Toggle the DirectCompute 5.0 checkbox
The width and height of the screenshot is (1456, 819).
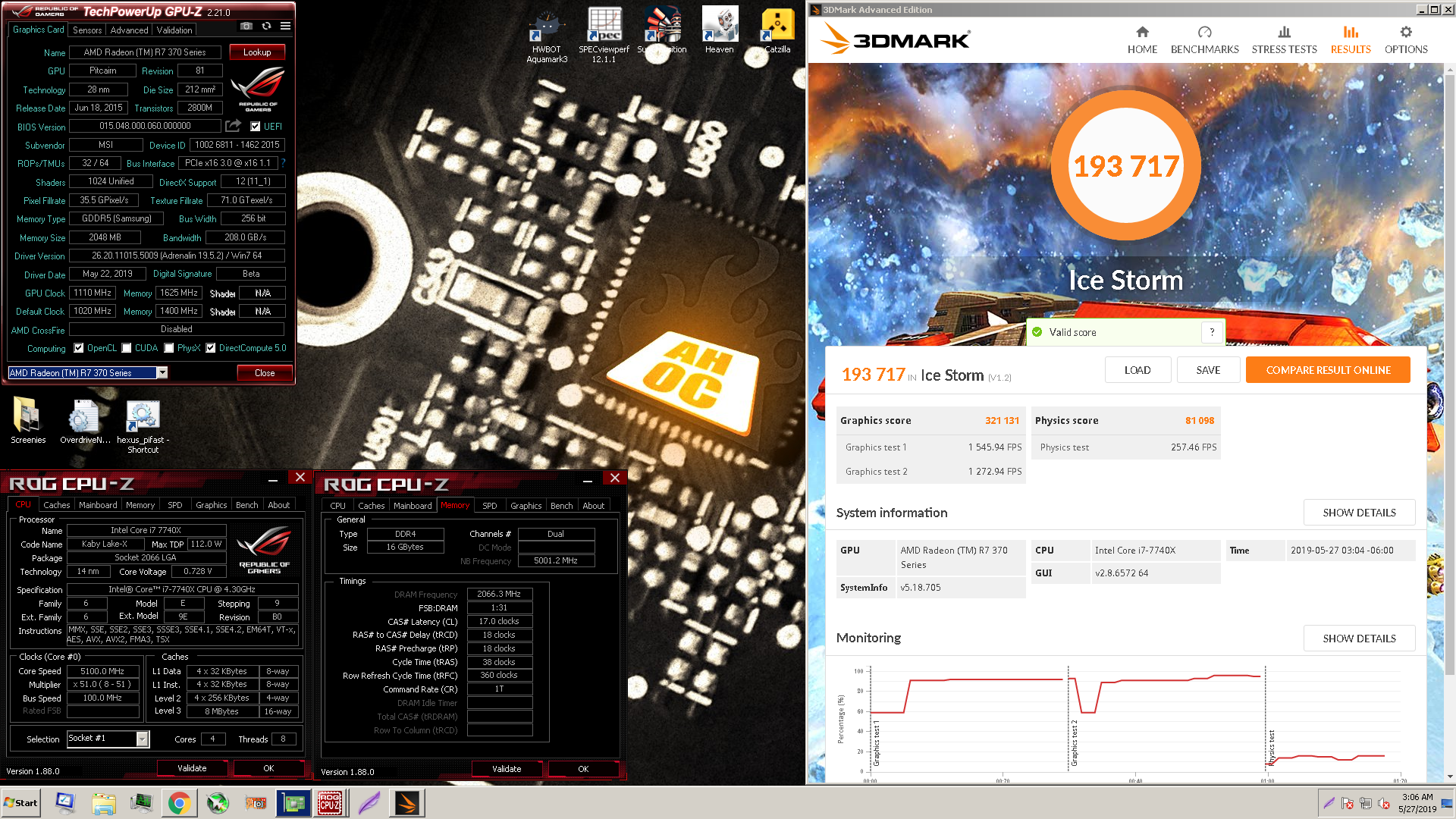[211, 348]
